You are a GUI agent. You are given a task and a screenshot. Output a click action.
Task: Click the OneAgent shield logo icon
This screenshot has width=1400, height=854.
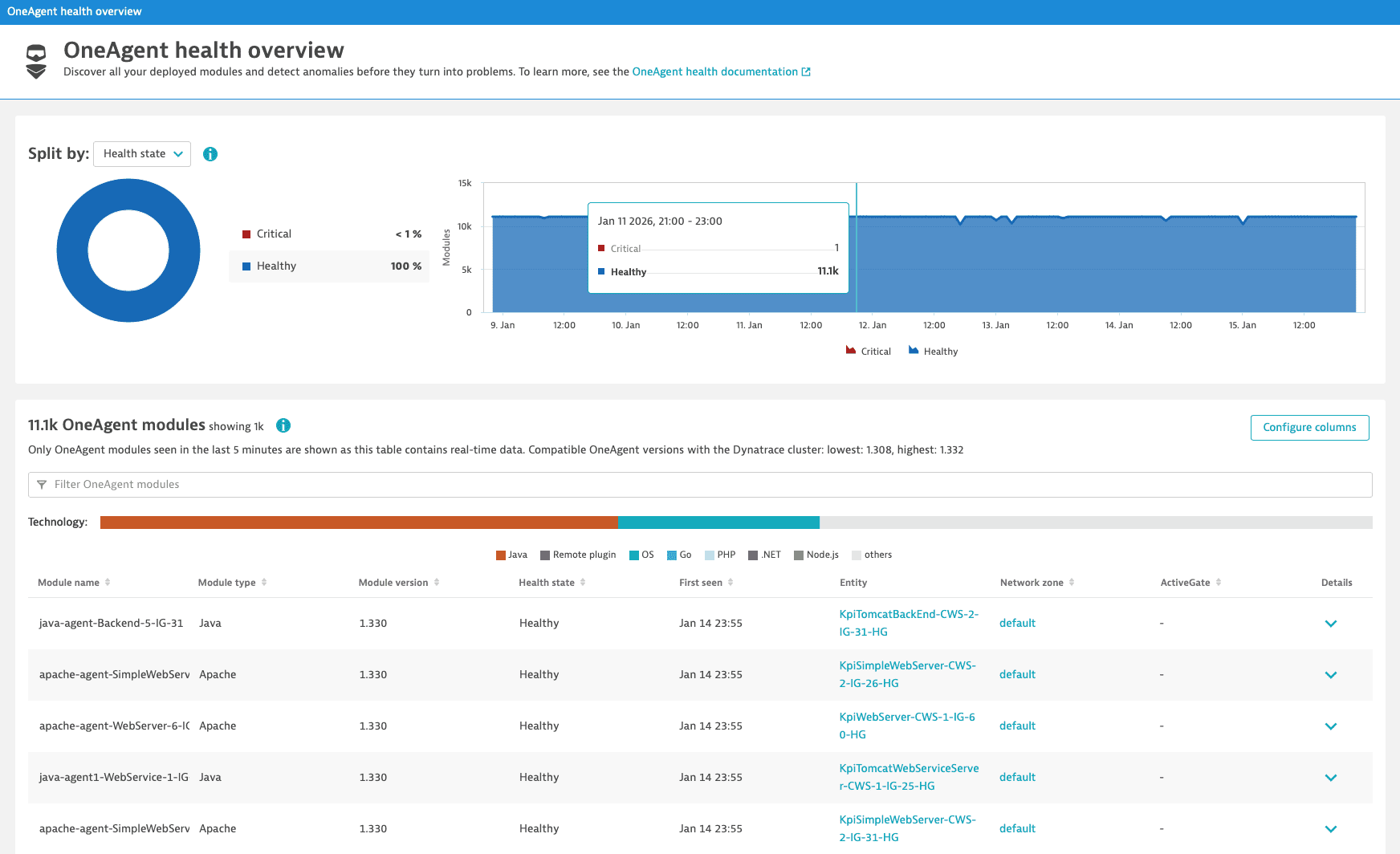coord(36,62)
